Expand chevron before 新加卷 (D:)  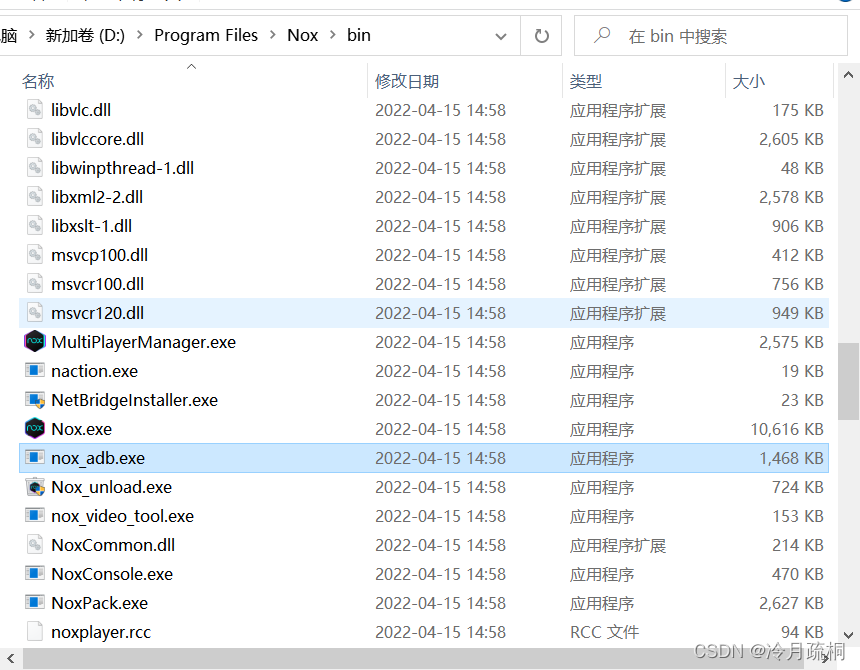coord(31,35)
